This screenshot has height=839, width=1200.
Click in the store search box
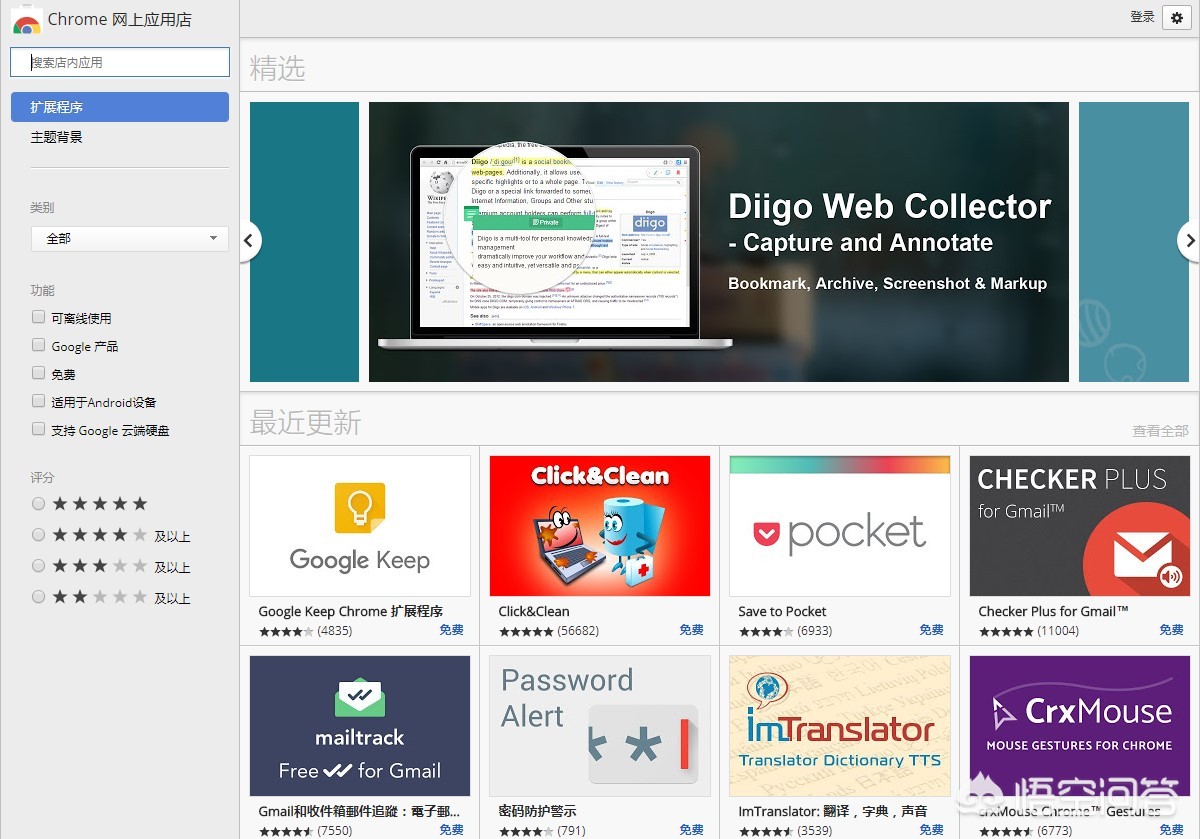120,62
